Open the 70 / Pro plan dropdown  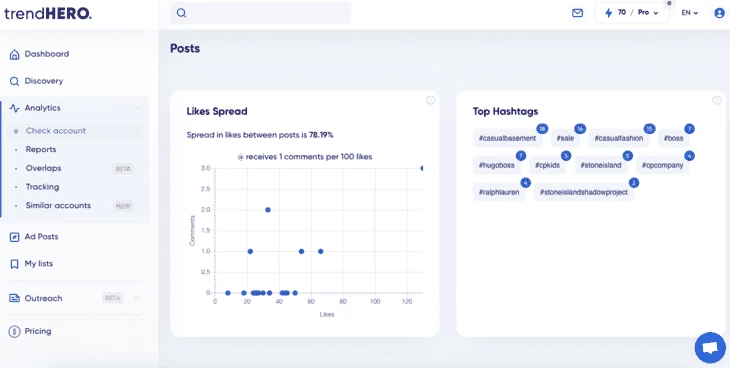click(x=632, y=13)
